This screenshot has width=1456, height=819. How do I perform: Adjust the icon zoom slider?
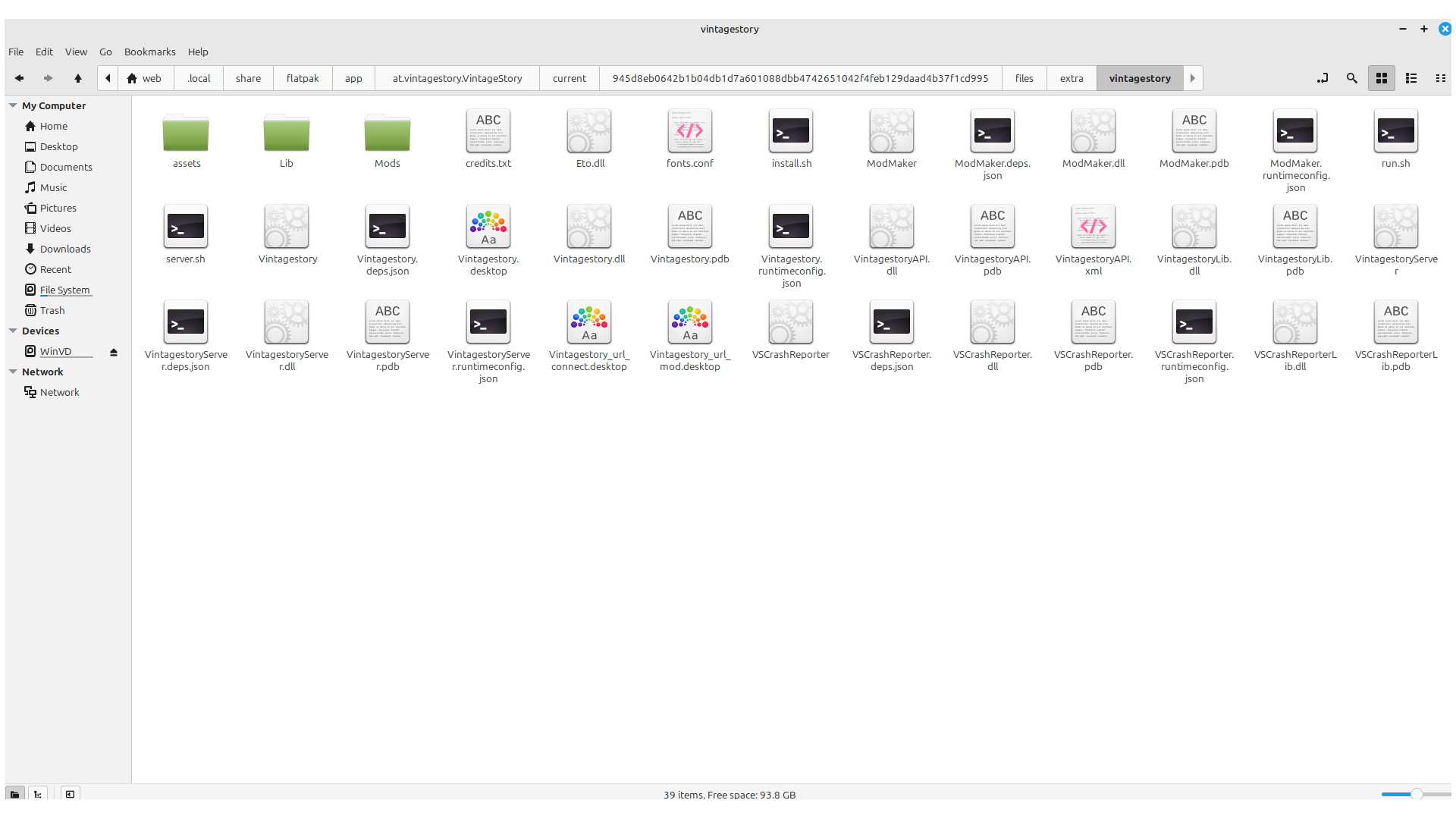[x=1415, y=794]
